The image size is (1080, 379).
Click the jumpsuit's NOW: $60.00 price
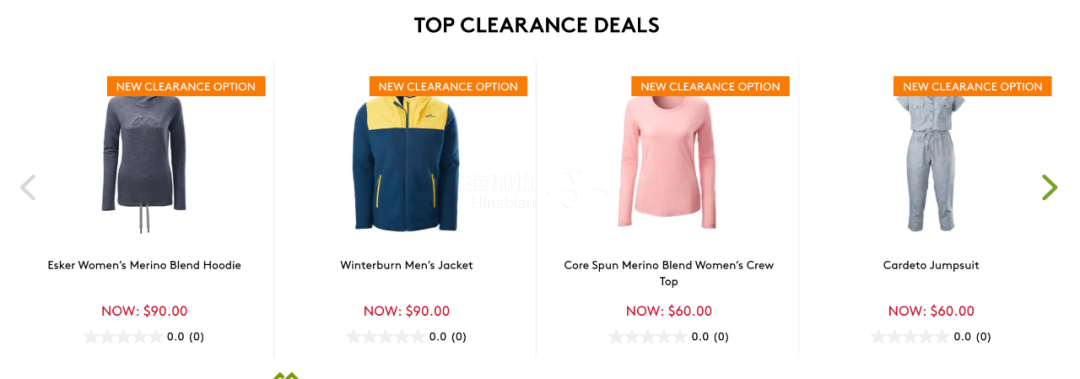[931, 311]
